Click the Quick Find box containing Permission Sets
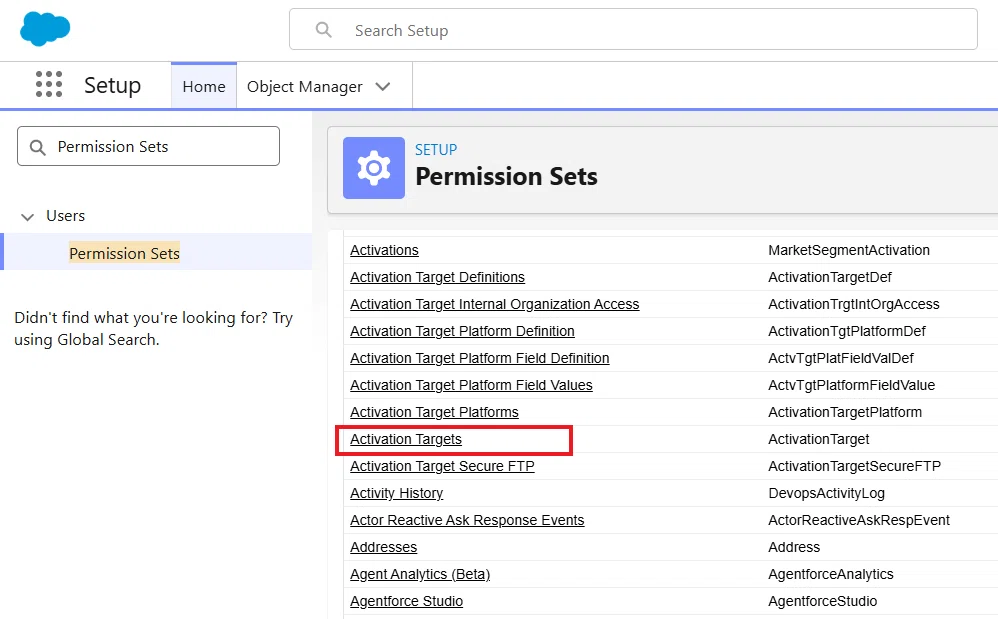Viewport: 998px width, 619px height. (148, 146)
